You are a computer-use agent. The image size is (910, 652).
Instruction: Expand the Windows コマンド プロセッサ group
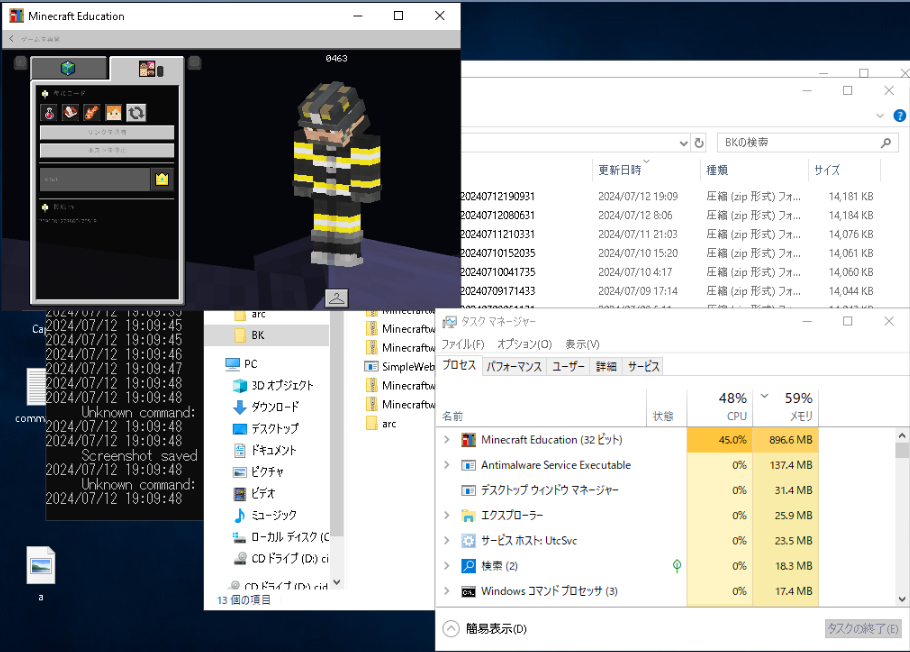[x=446, y=591]
